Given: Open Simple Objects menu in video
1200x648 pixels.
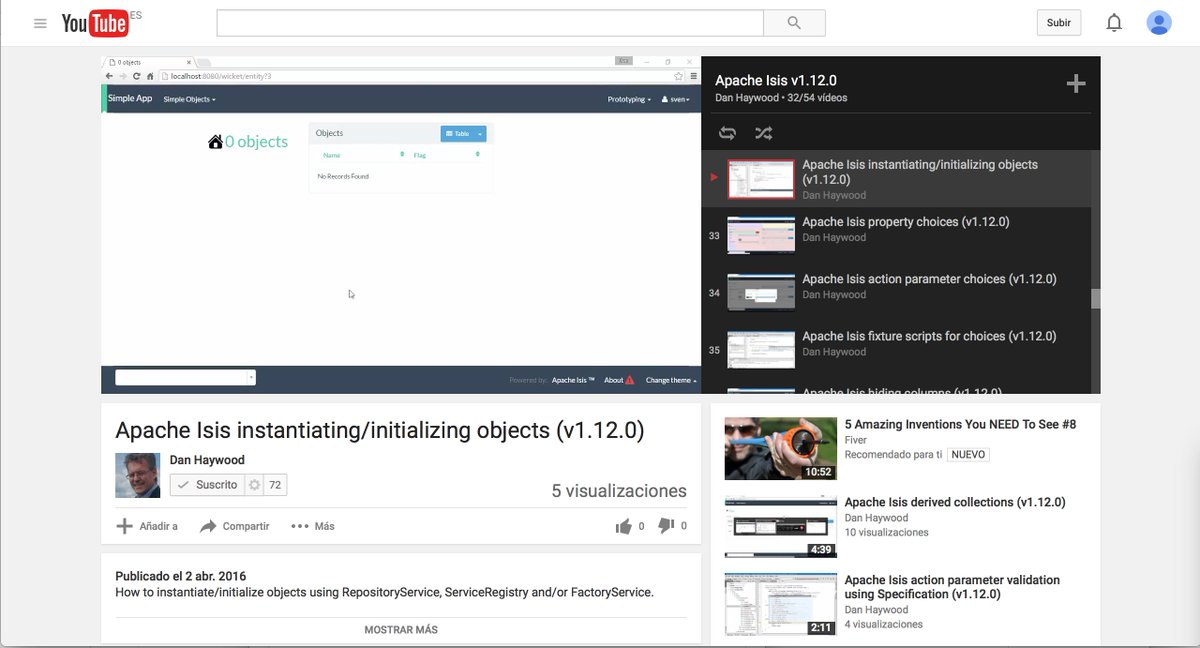Looking at the screenshot, I should [189, 99].
